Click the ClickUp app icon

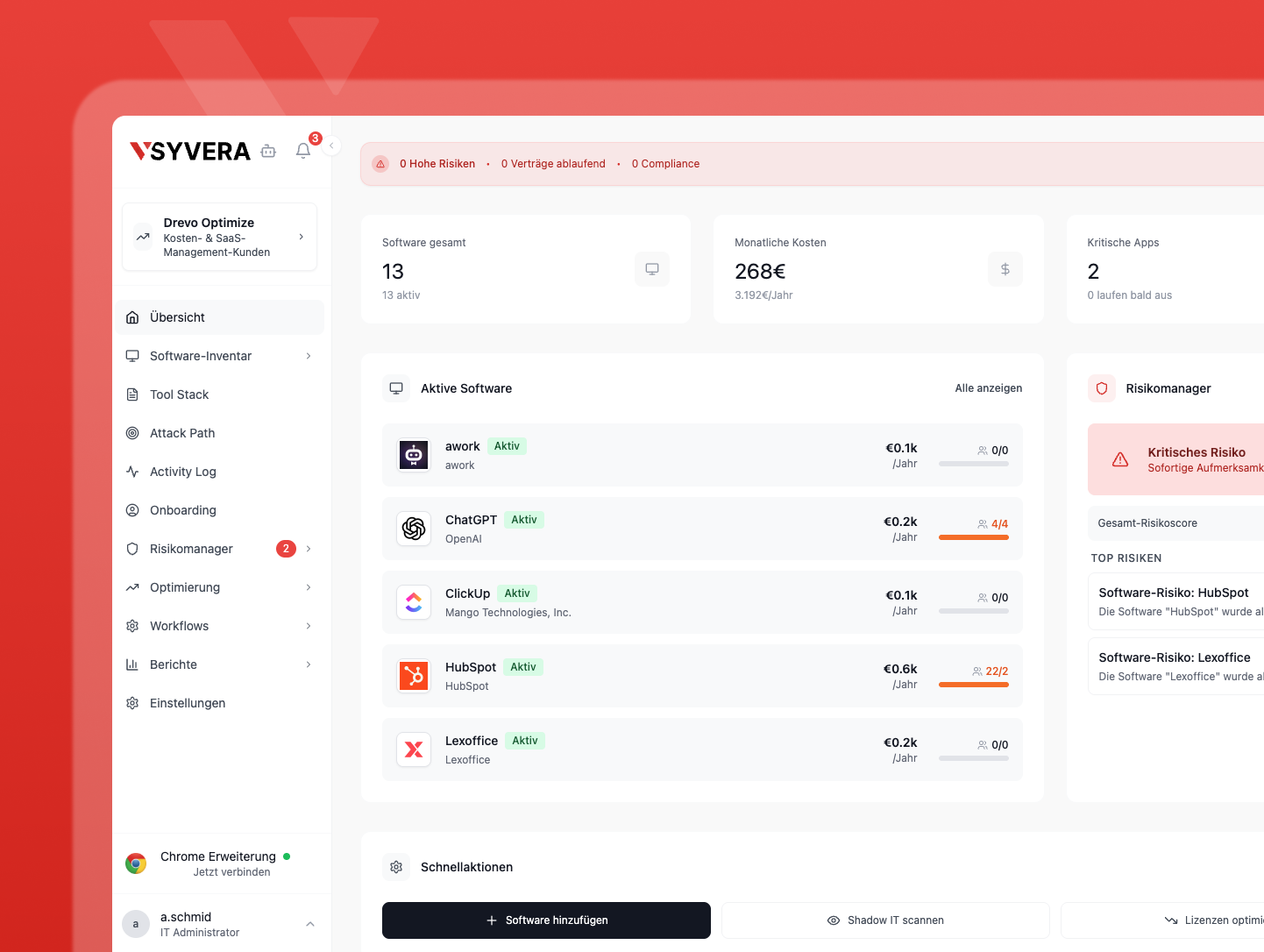[x=414, y=602]
